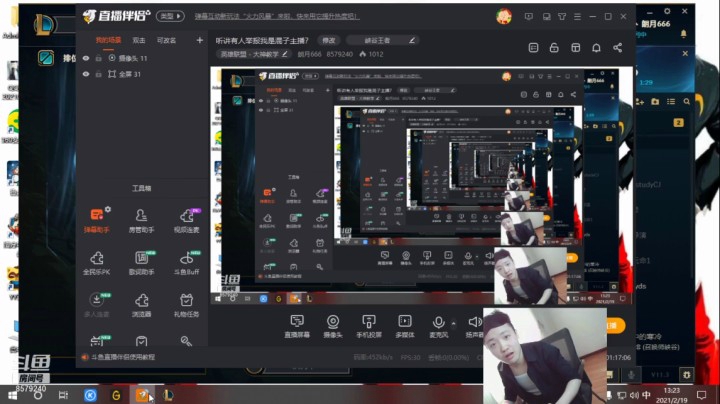Open the League client settings gear
This screenshot has height=404, width=720.
(667, 11)
